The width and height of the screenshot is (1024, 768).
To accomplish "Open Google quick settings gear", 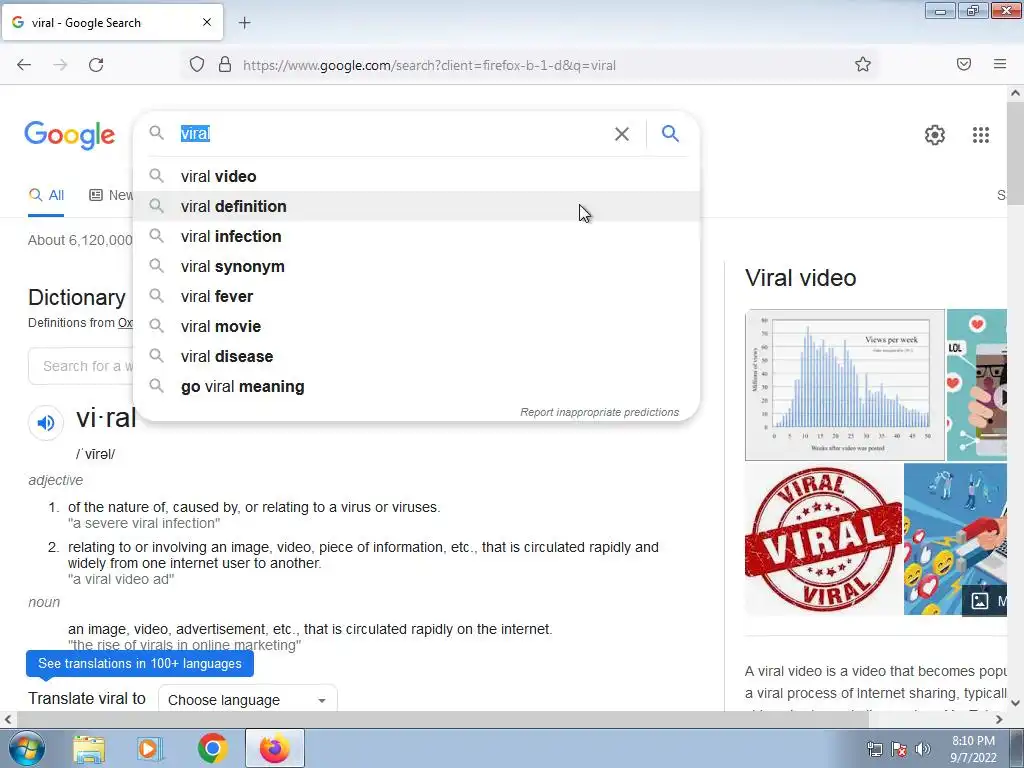I will tap(935, 135).
